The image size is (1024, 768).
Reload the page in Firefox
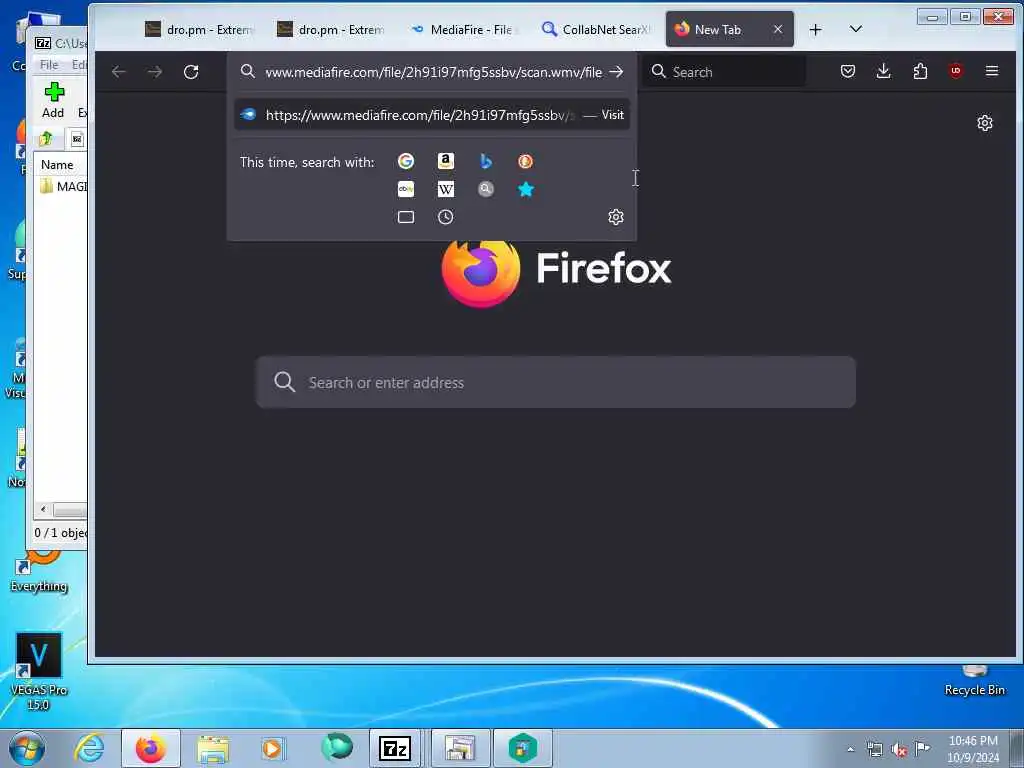pyautogui.click(x=191, y=72)
